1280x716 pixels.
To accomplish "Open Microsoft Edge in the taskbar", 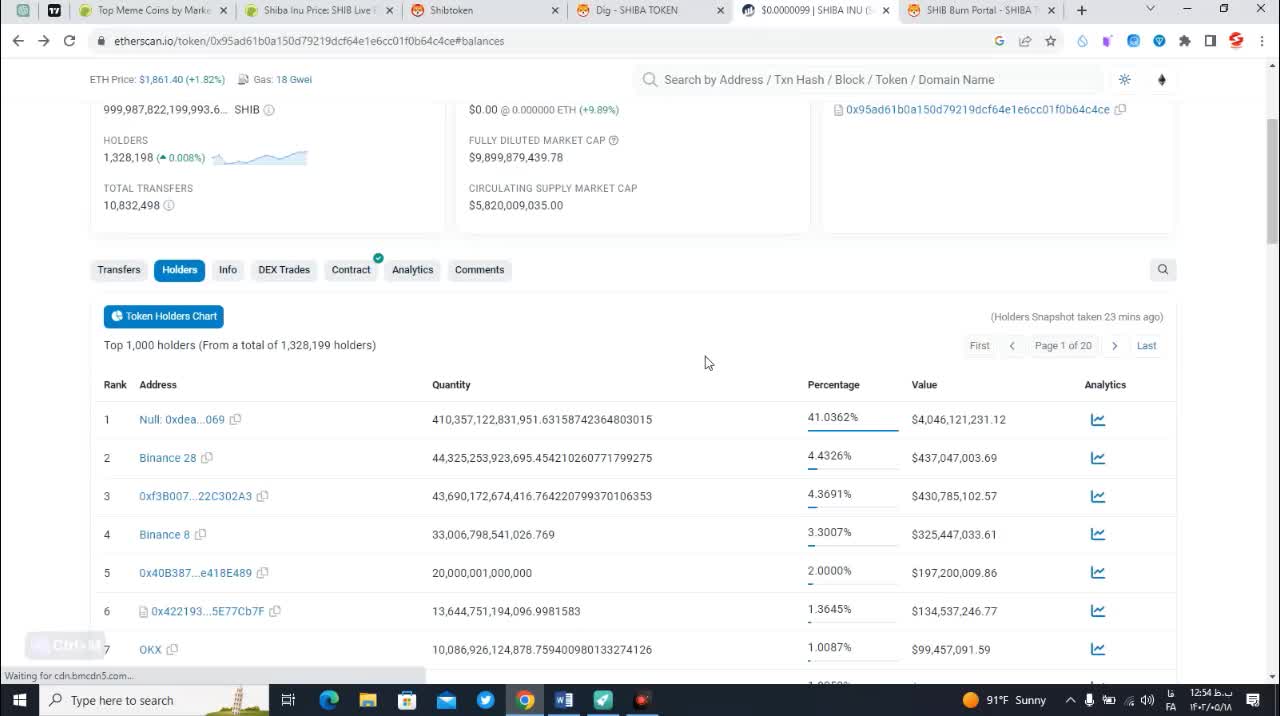I will point(329,700).
